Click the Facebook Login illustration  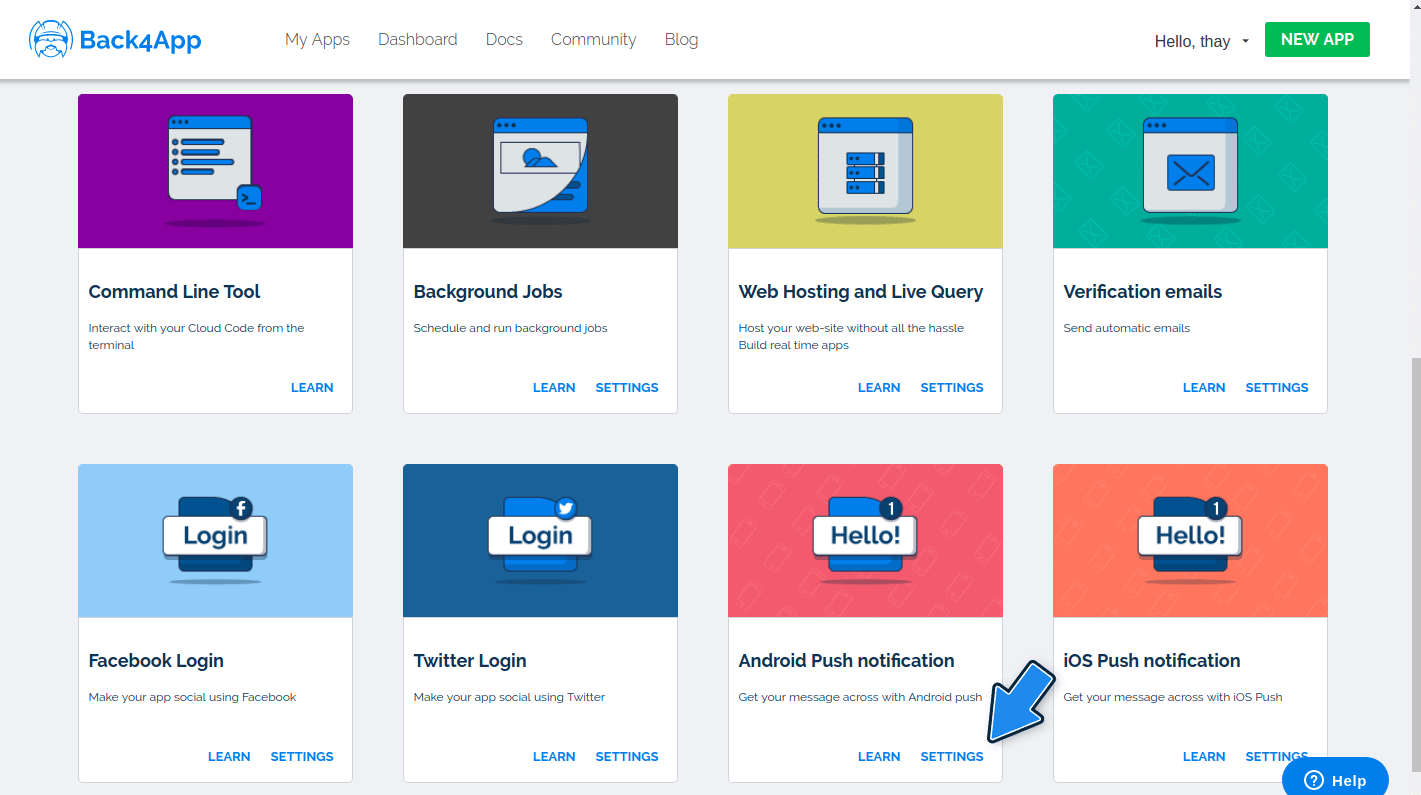[x=215, y=540]
